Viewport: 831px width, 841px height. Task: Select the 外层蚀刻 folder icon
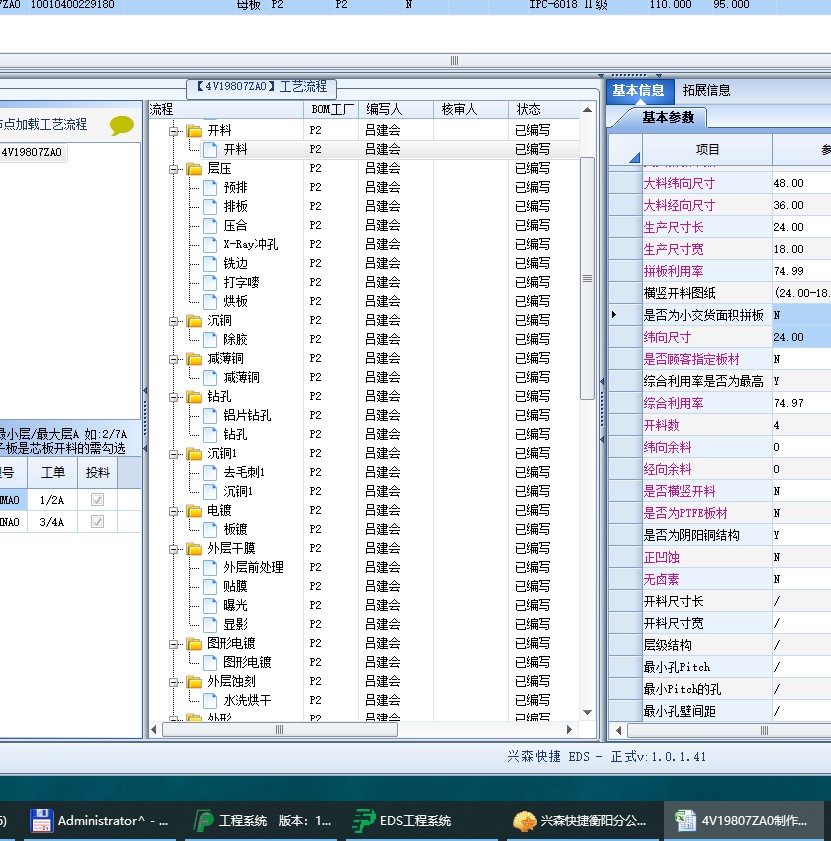coord(194,681)
